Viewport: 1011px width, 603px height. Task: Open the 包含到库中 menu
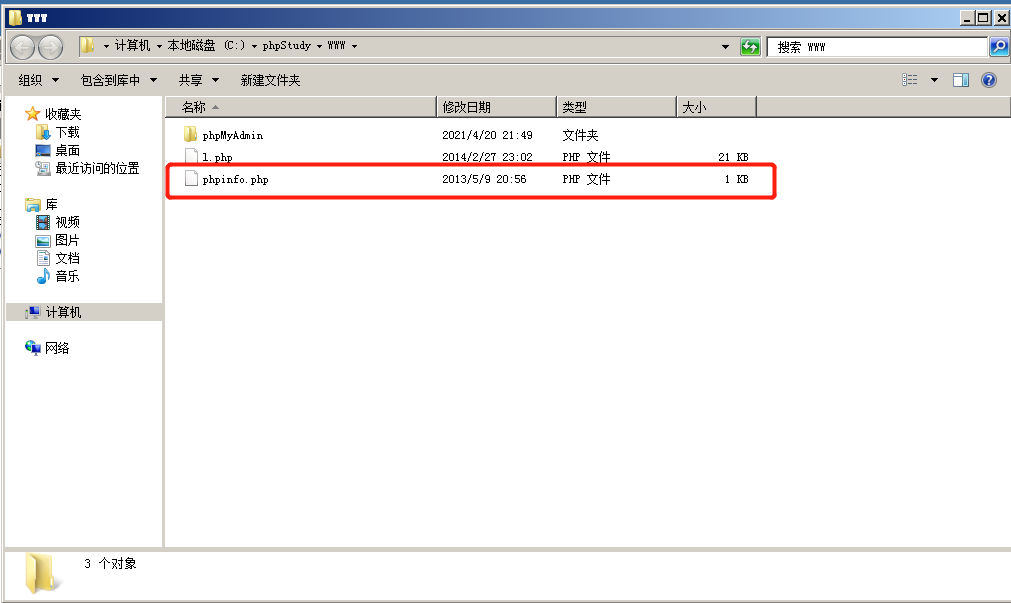pyautogui.click(x=118, y=80)
